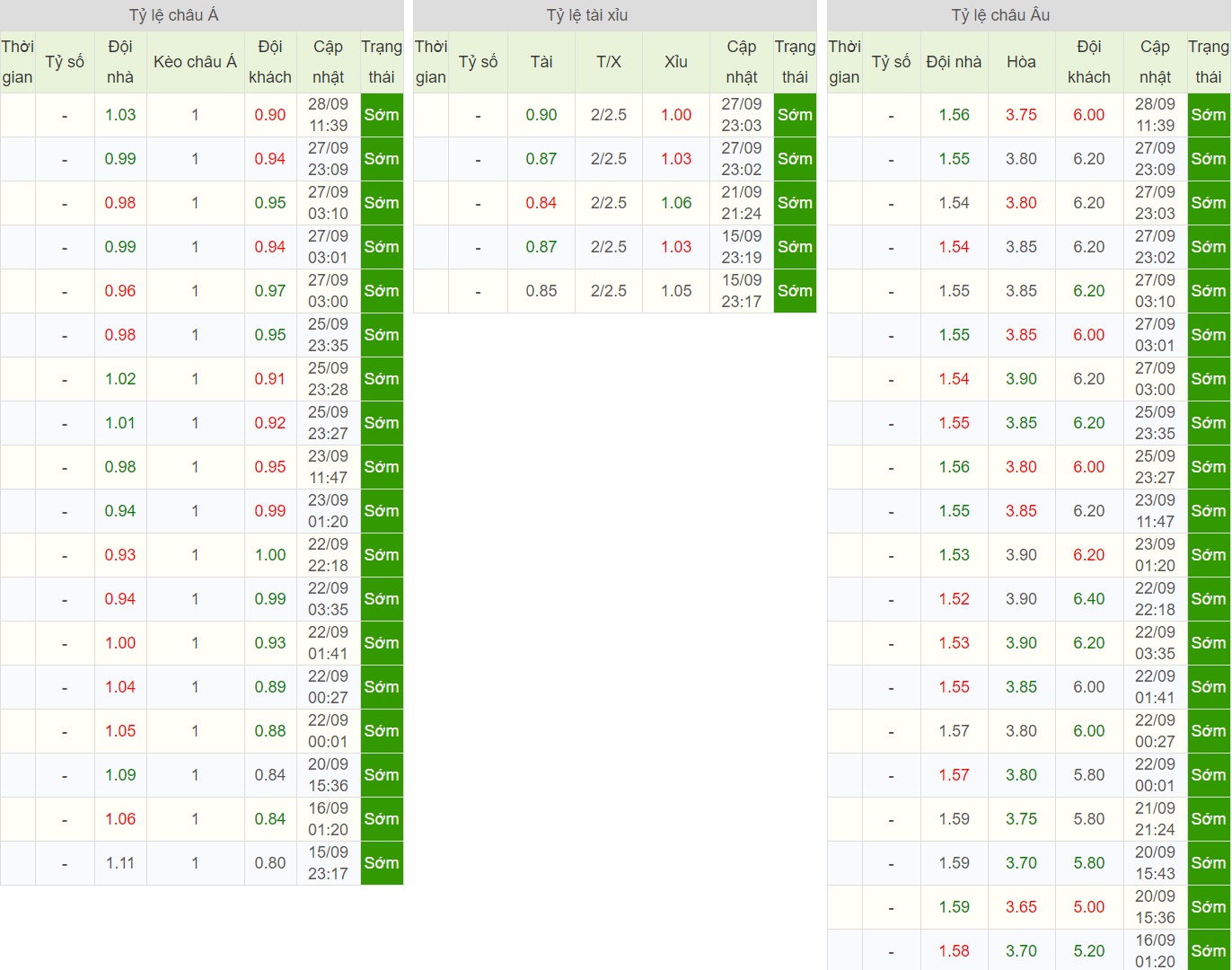This screenshot has height=970, width=1232.
Task: Click the "25/09 23:28" update time
Action: 328,379
